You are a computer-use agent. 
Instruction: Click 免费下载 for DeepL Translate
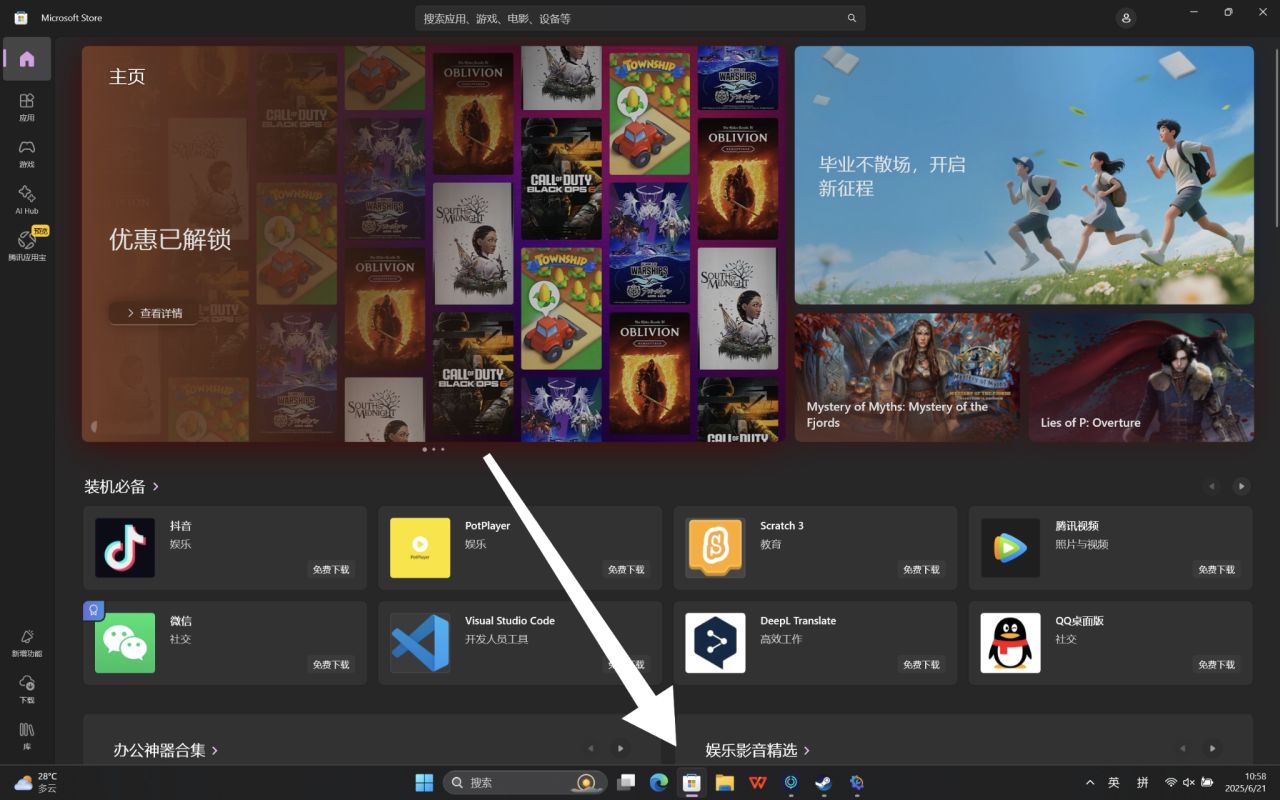tap(921, 664)
